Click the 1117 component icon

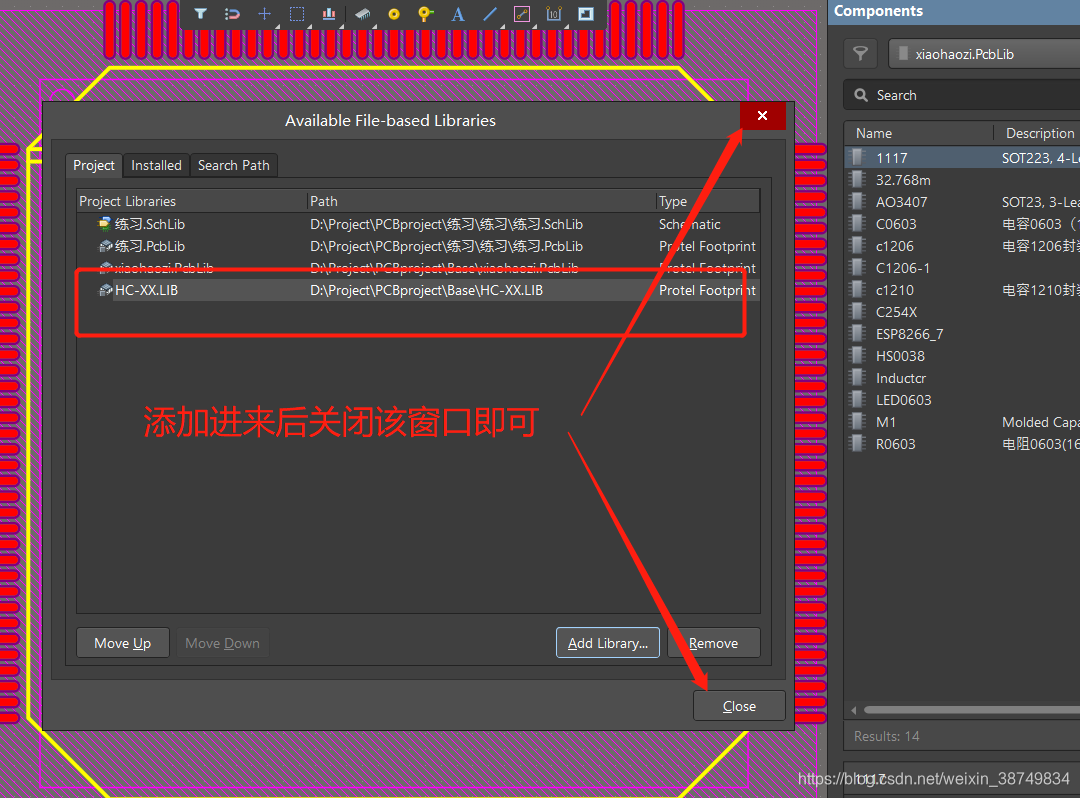click(858, 158)
